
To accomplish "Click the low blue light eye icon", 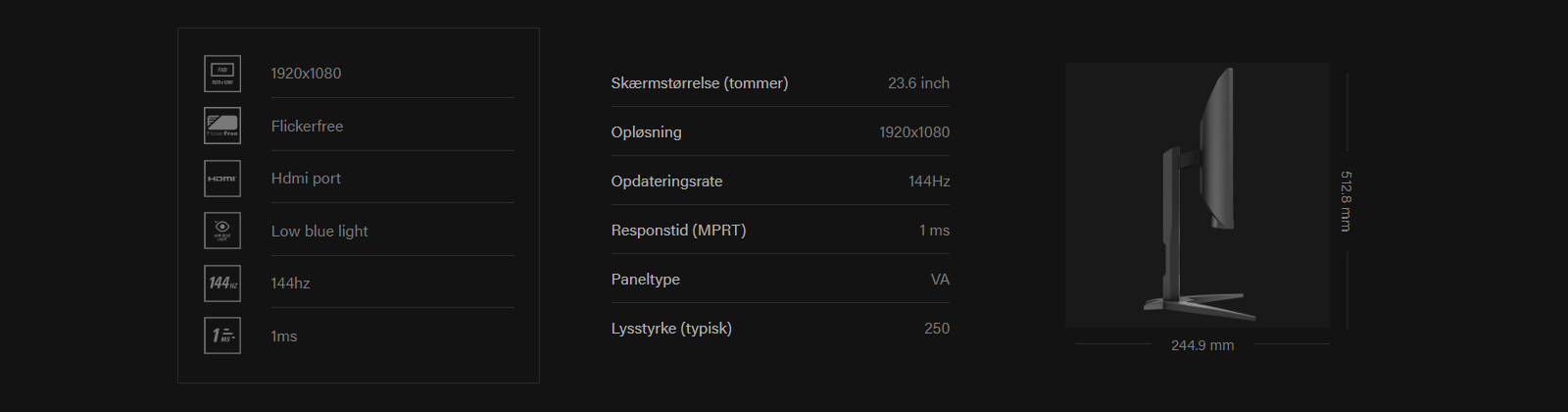I will 222,231.
